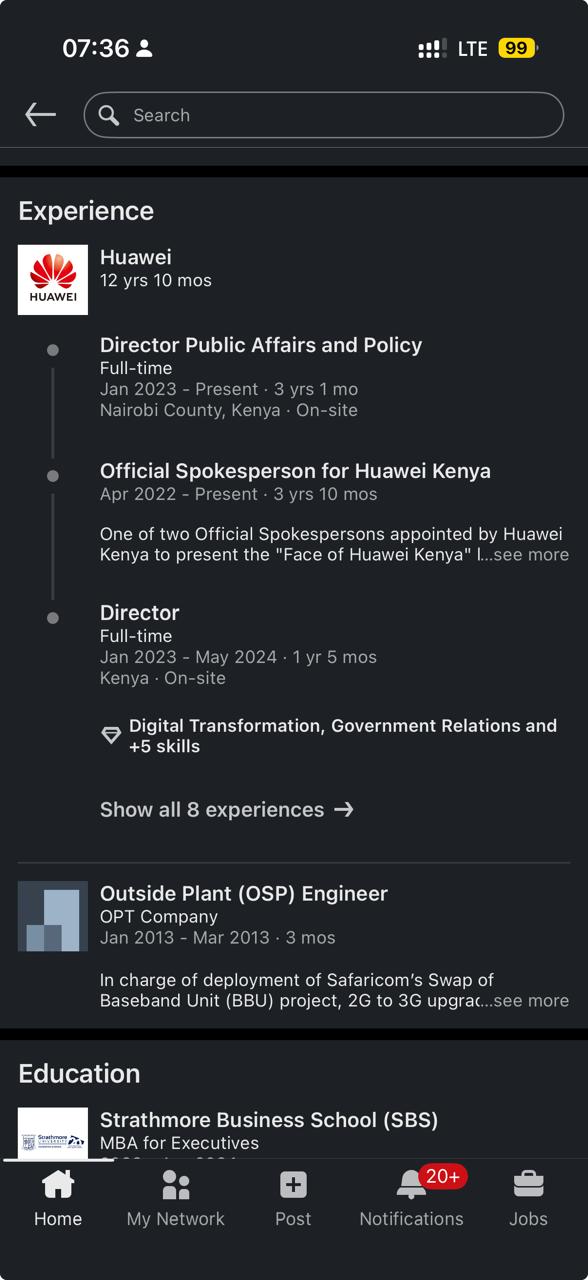This screenshot has width=588, height=1280.
Task: Tap the Strathmore Business School logo
Action: (x=52, y=1135)
